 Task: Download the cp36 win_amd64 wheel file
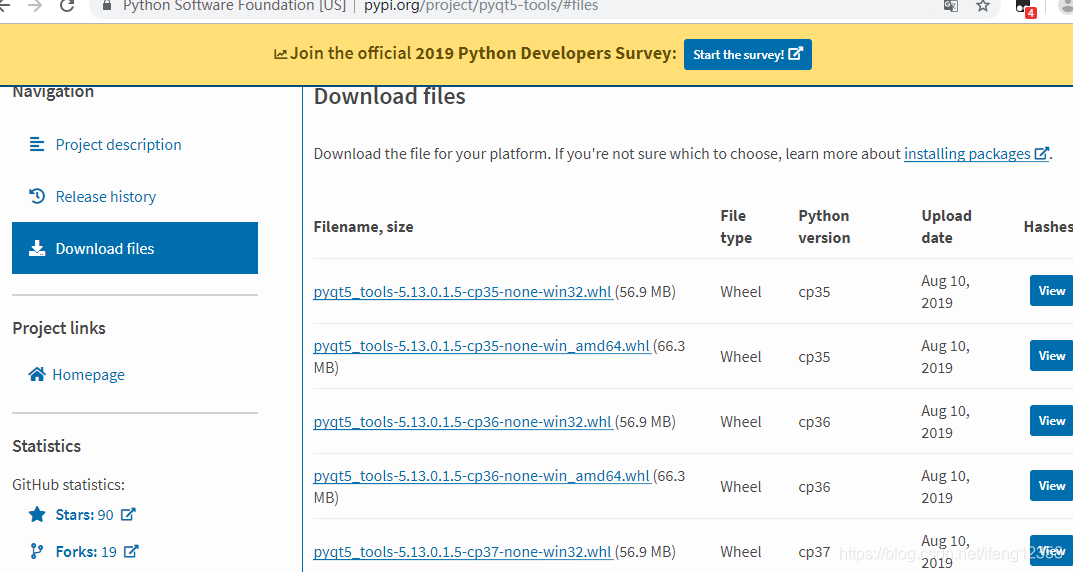click(482, 476)
